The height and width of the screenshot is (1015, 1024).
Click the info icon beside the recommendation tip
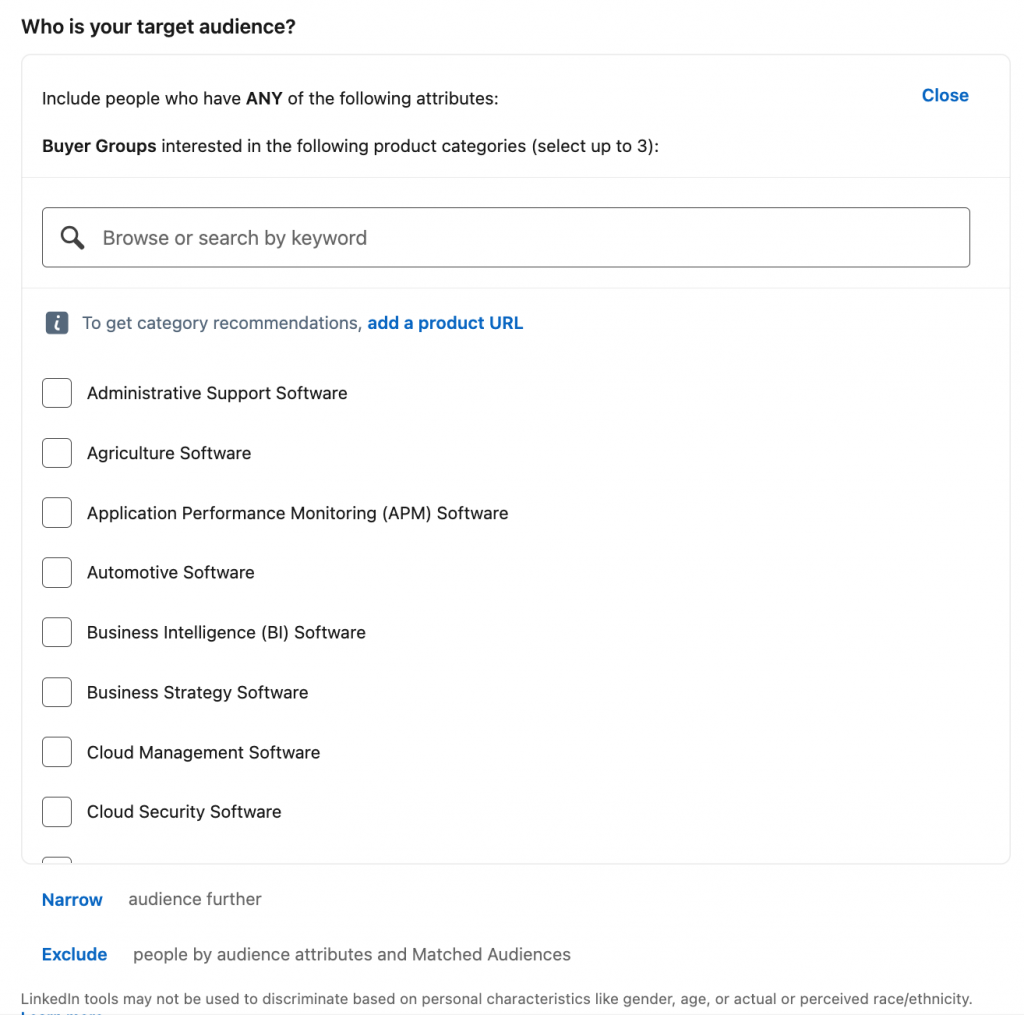tap(57, 323)
